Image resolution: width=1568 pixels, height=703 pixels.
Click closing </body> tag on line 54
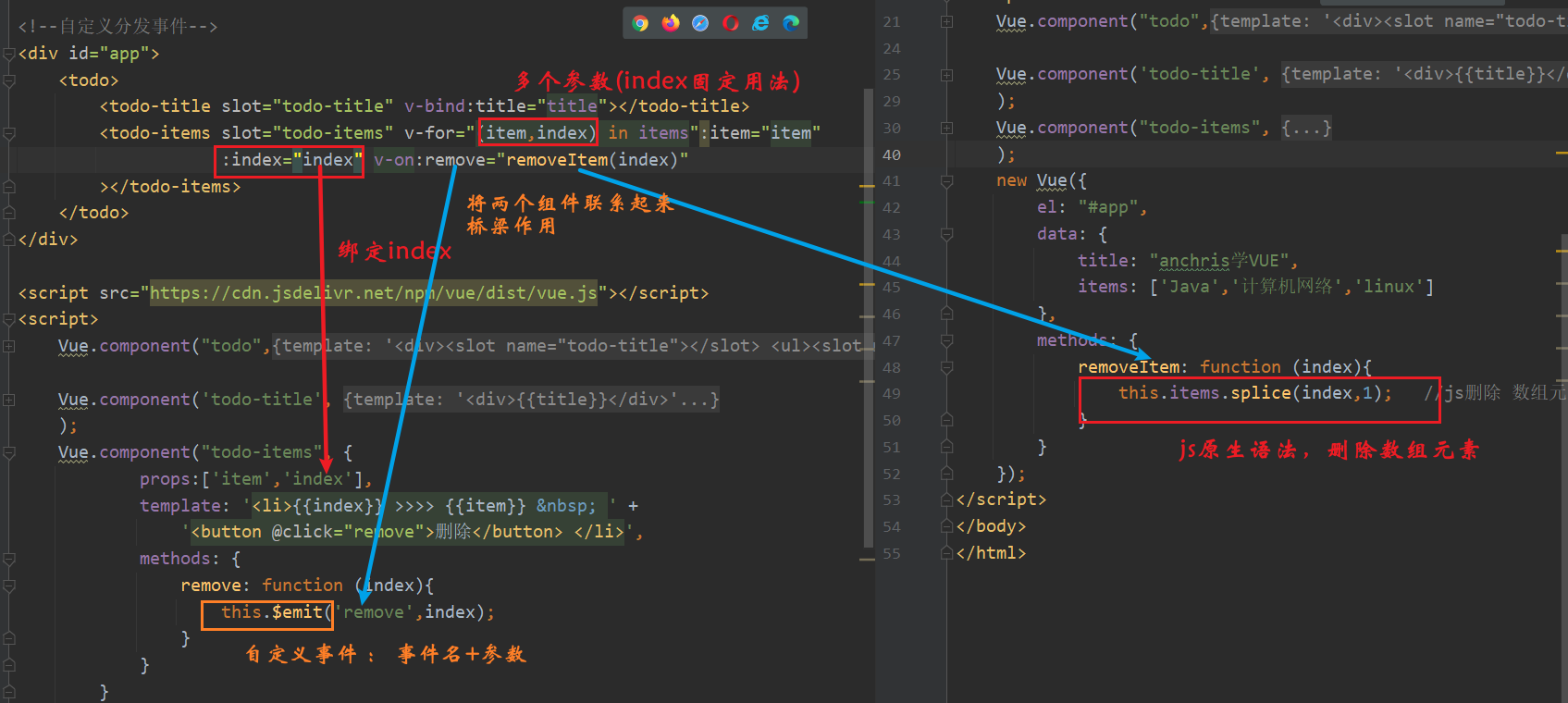(x=991, y=526)
